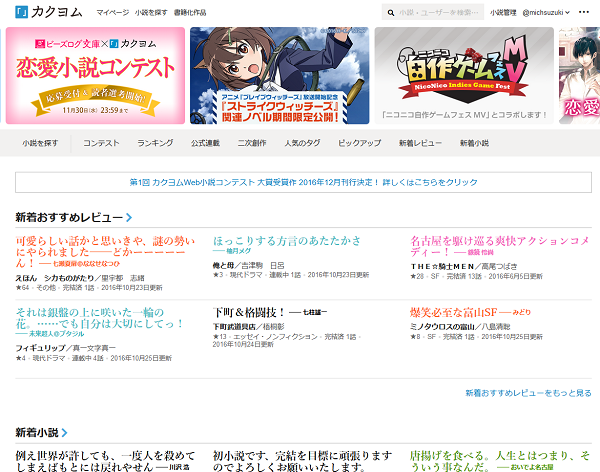The image size is (600, 472).
Task: Open the three-dots more menu
Action: pos(584,12)
